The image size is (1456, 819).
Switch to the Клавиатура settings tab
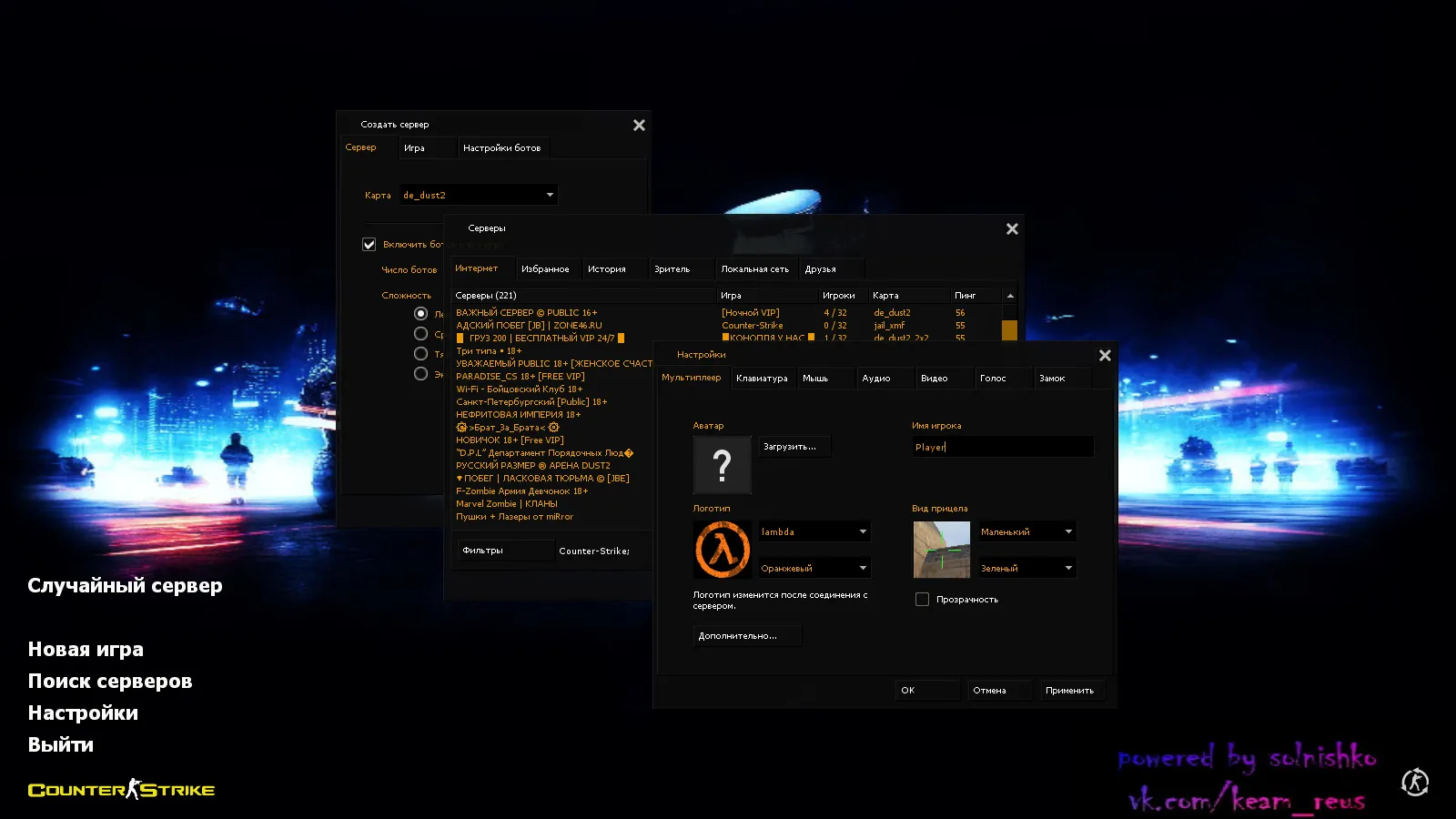(x=763, y=378)
